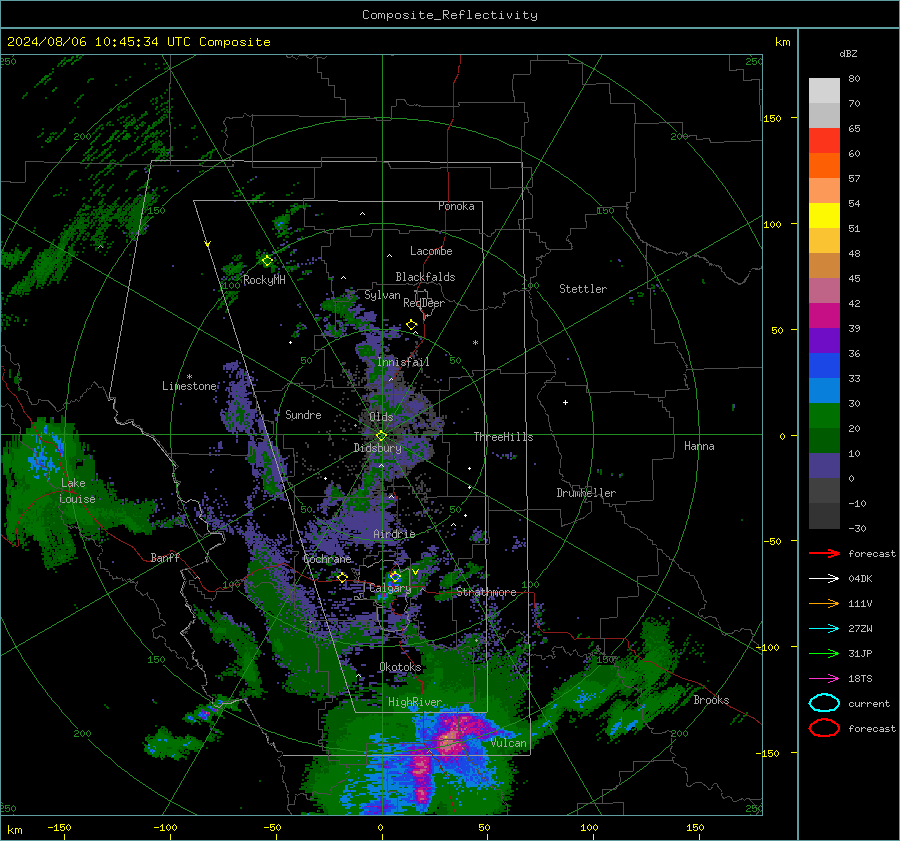
Task: Select the blue 36-33 dBZ swatch
Action: pos(824,365)
